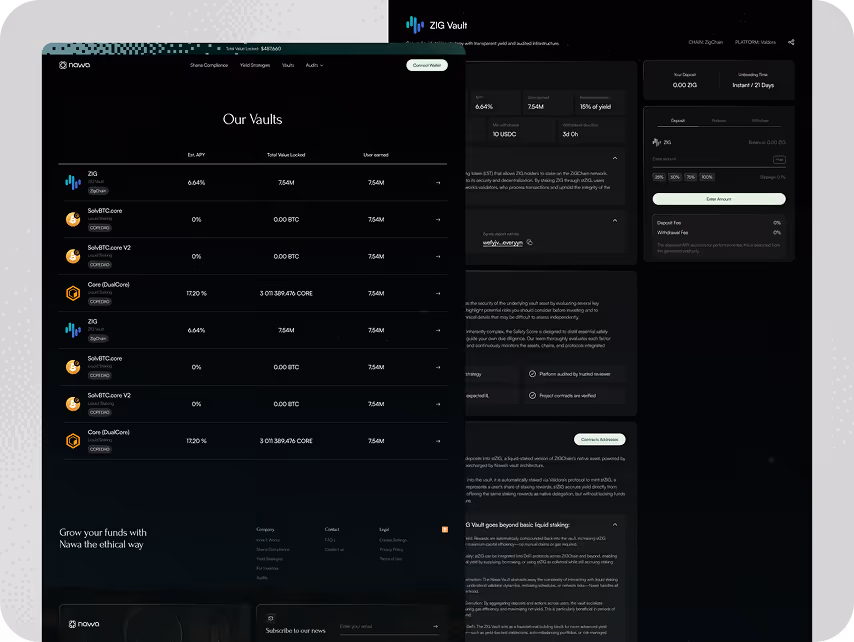
Task: Open the Cookies Settings footer link
Action: (393, 540)
